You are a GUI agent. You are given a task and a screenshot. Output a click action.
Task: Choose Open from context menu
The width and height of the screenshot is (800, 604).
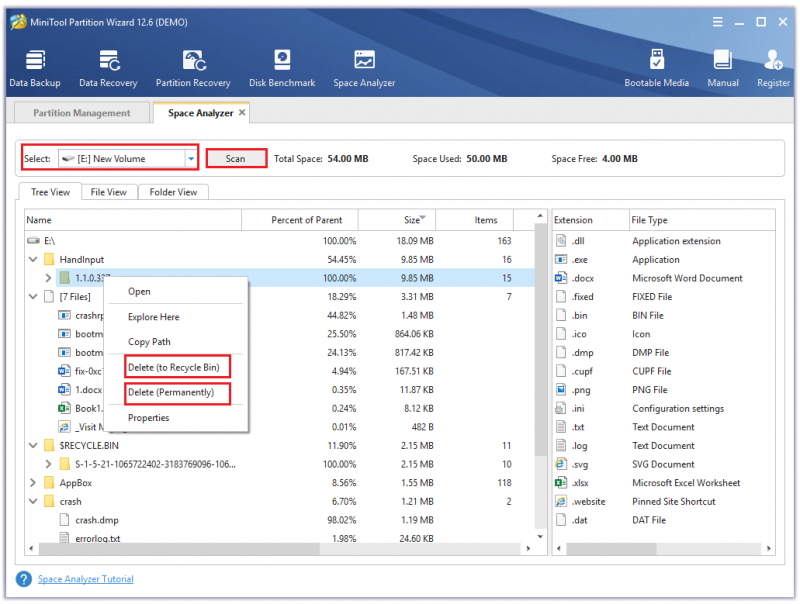pyautogui.click(x=176, y=291)
